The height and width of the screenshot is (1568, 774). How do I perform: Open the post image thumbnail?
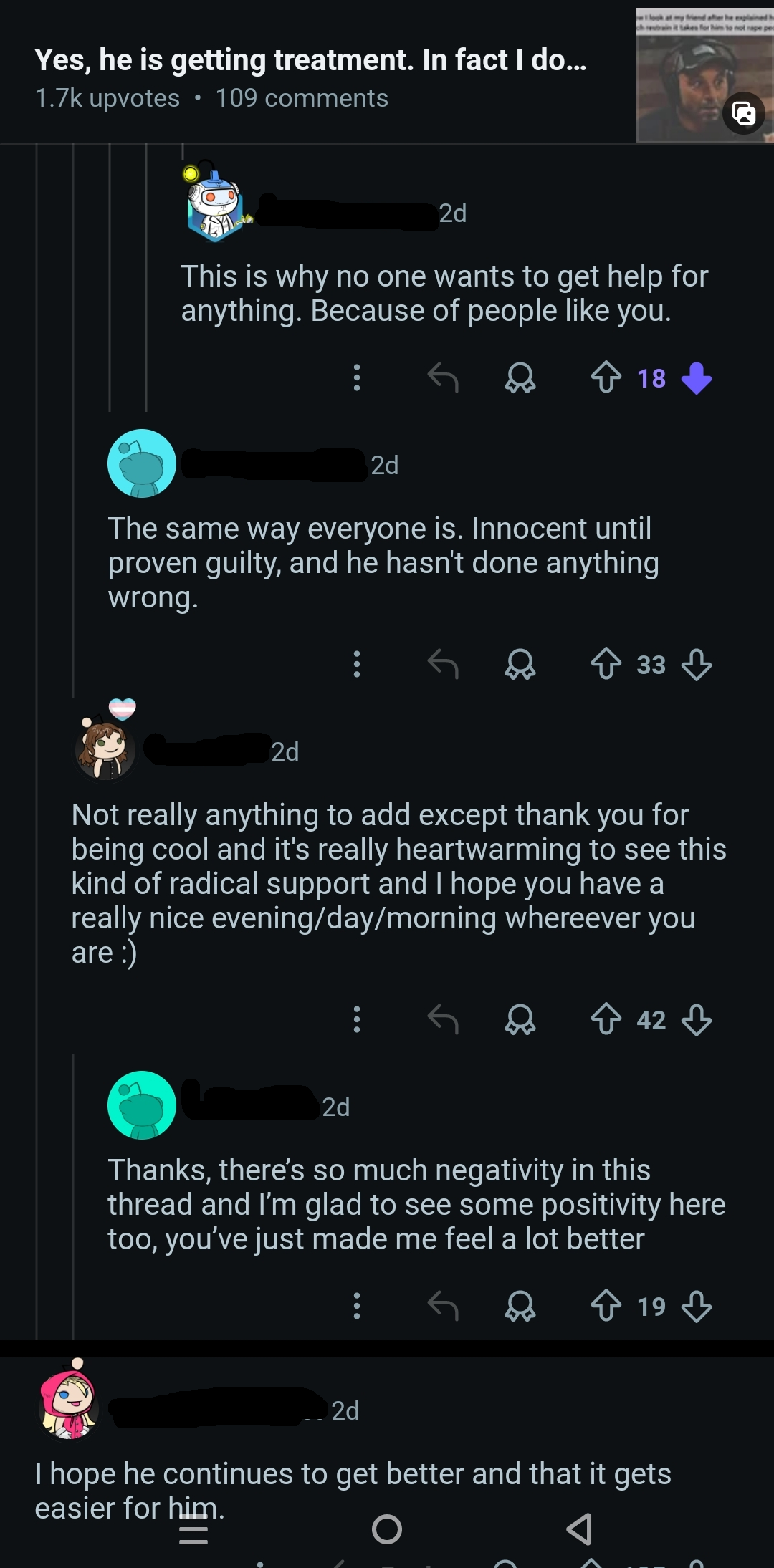[x=704, y=77]
